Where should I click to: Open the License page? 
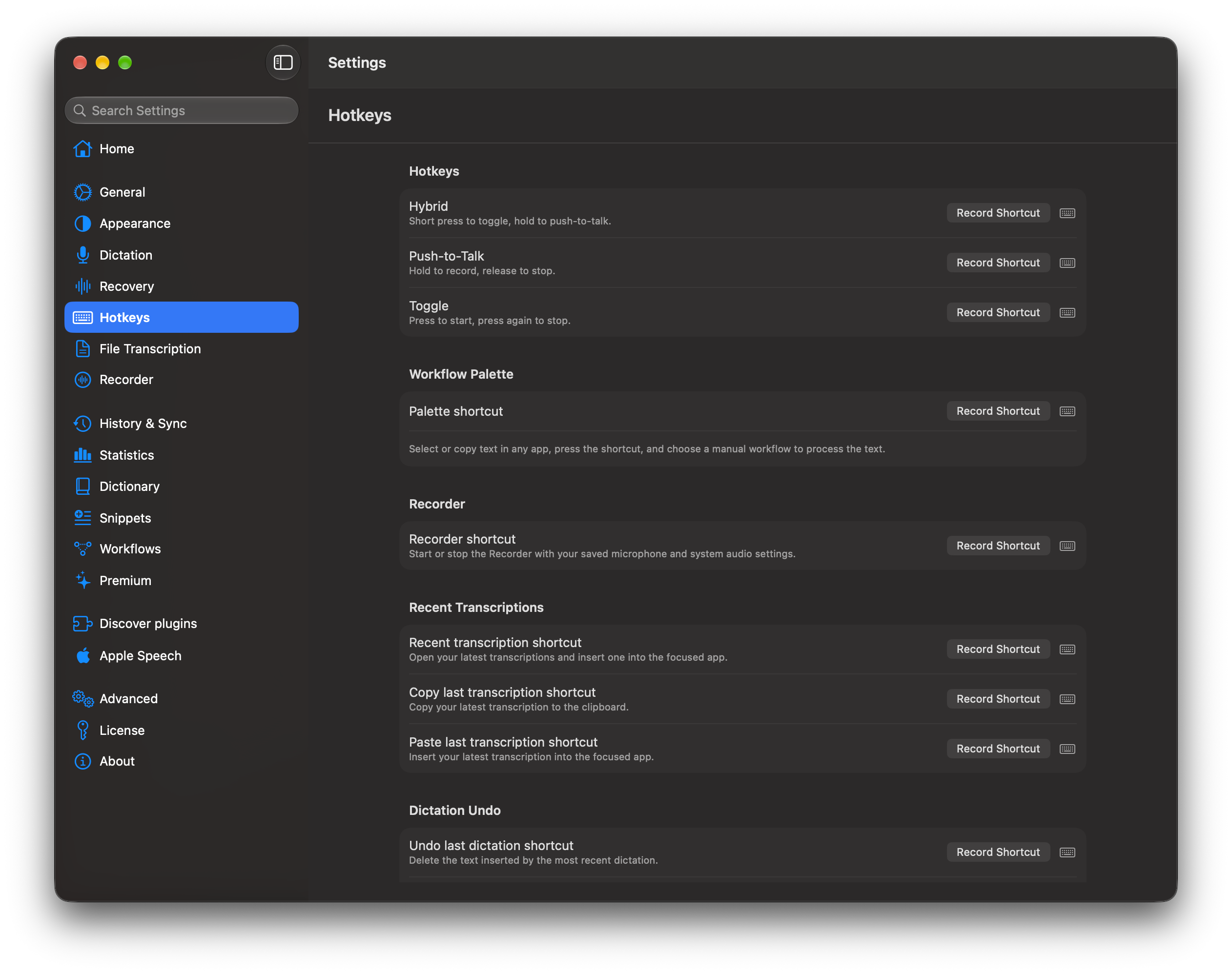(182, 730)
